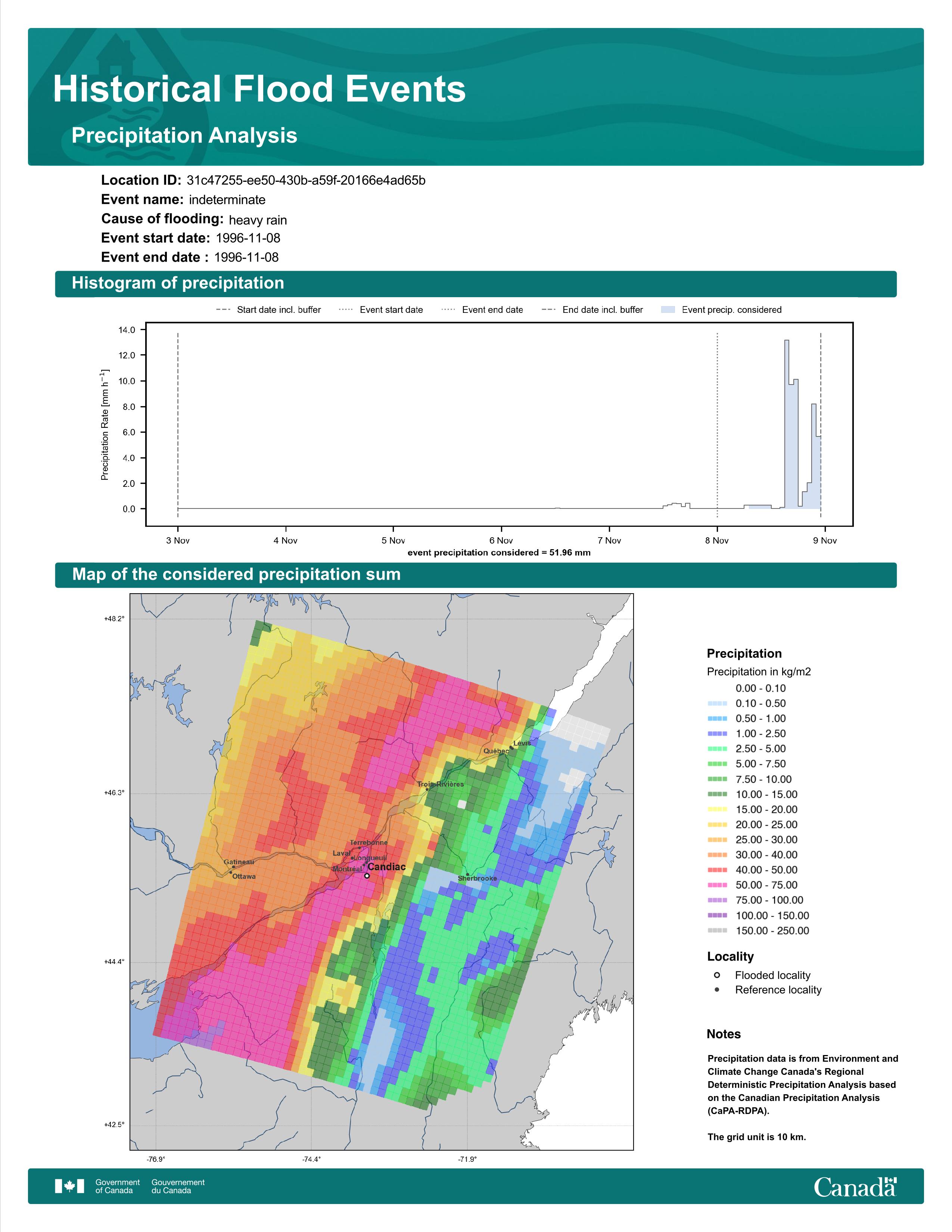The width and height of the screenshot is (952, 1232).
Task: Click the Histogram of precipitation section header
Action: coord(178,283)
